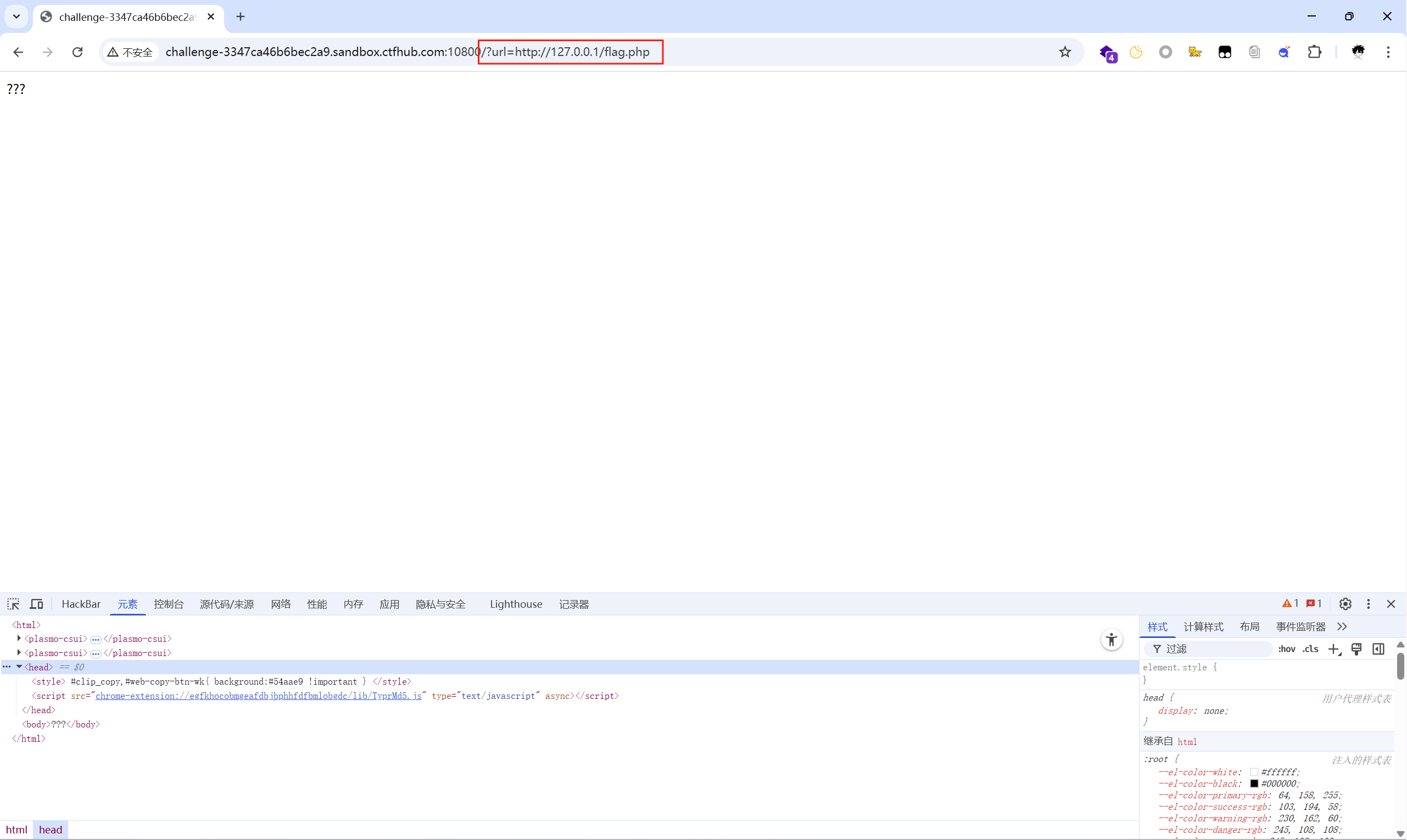Show more styles pane tabs chevron
The width and height of the screenshot is (1407, 840).
(1342, 626)
